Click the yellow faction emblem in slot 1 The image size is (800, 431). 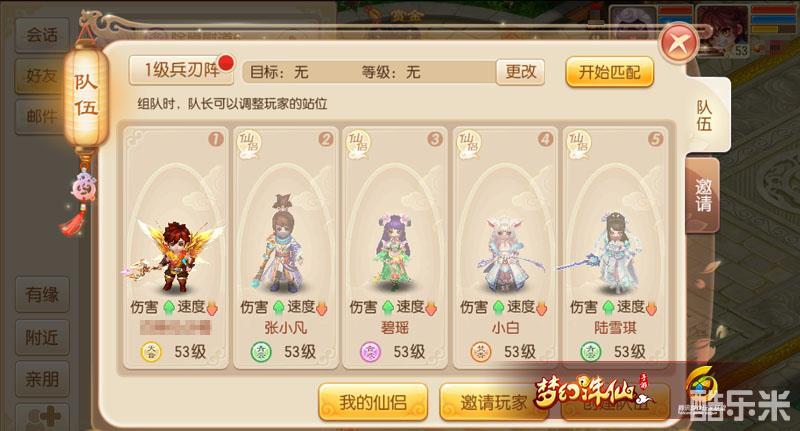[x=151, y=351]
